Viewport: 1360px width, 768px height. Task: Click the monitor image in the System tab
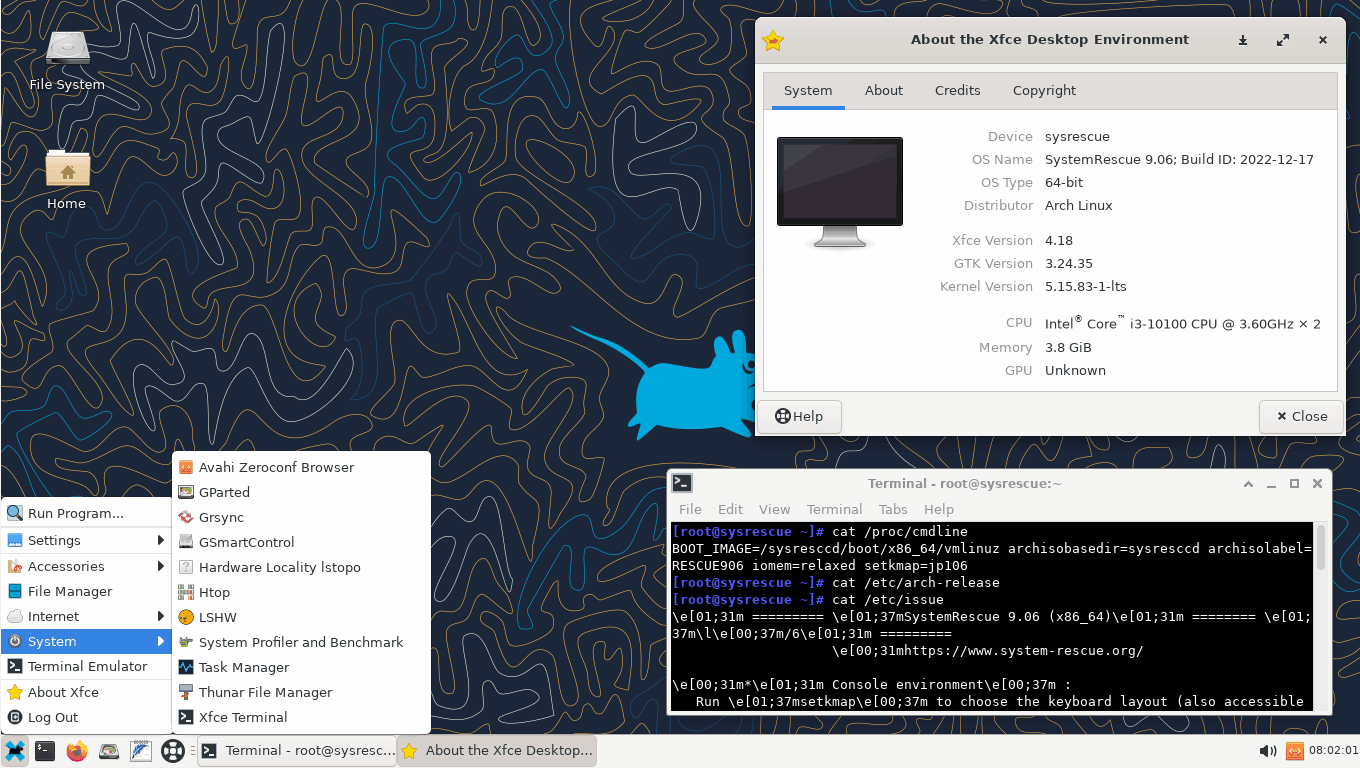(x=840, y=192)
